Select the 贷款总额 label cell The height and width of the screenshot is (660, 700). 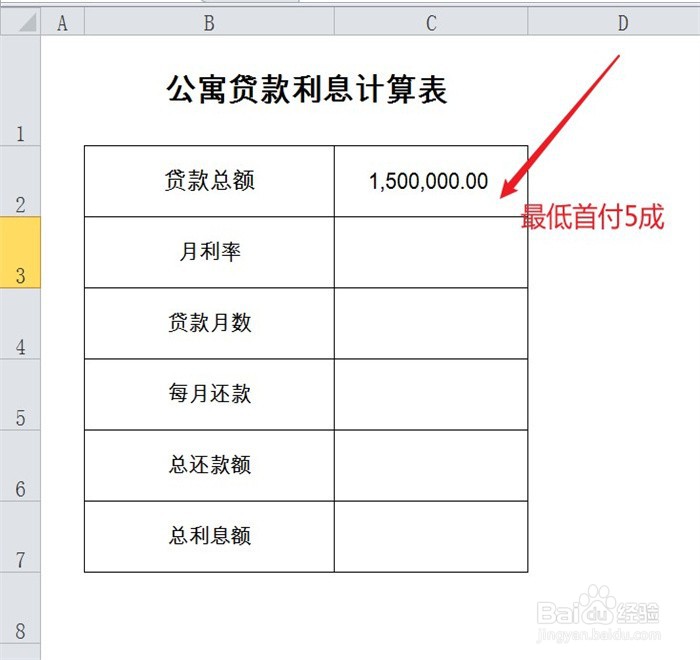(x=209, y=181)
